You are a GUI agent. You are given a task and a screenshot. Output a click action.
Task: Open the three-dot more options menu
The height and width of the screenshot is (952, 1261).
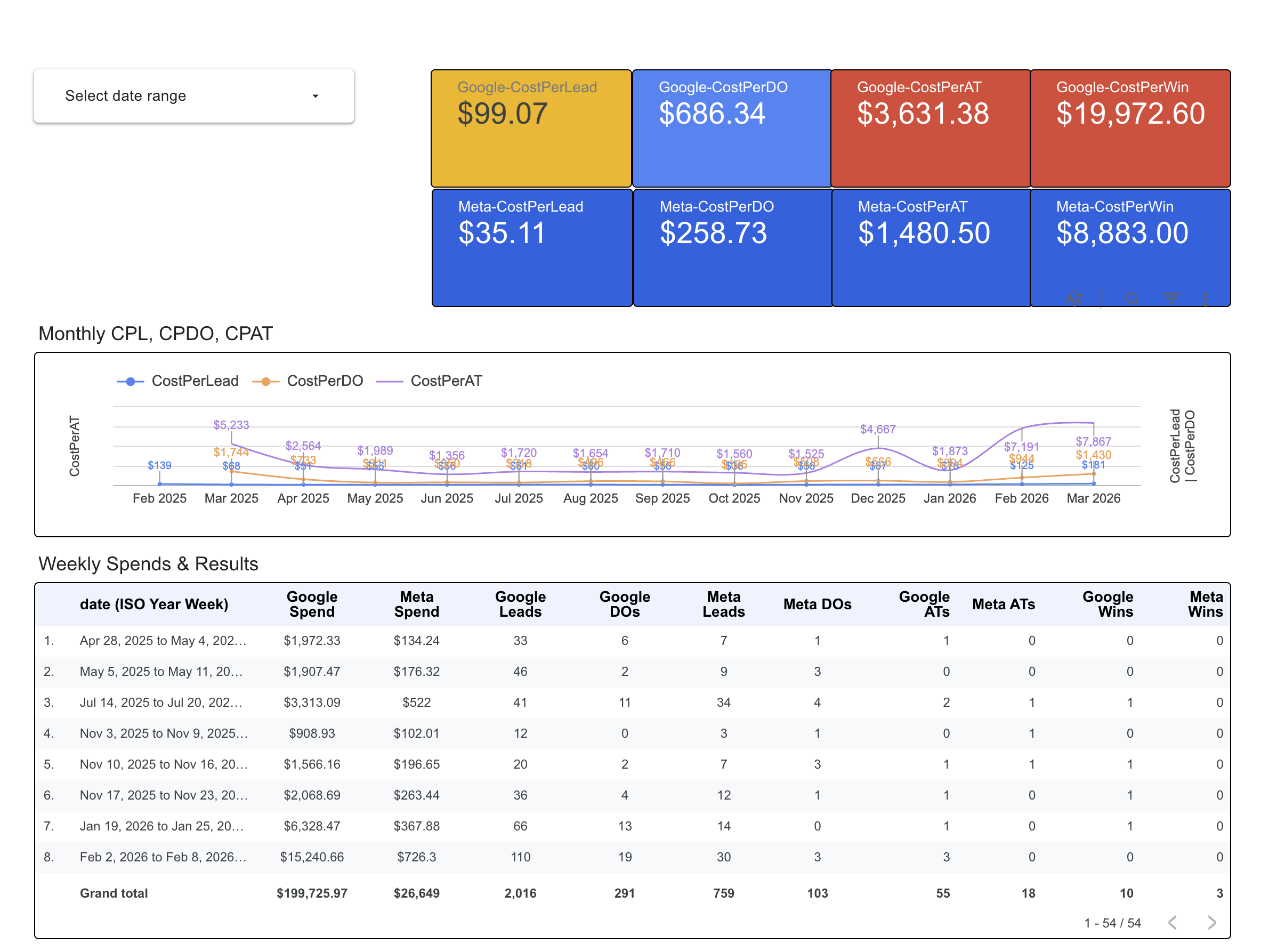point(1205,298)
